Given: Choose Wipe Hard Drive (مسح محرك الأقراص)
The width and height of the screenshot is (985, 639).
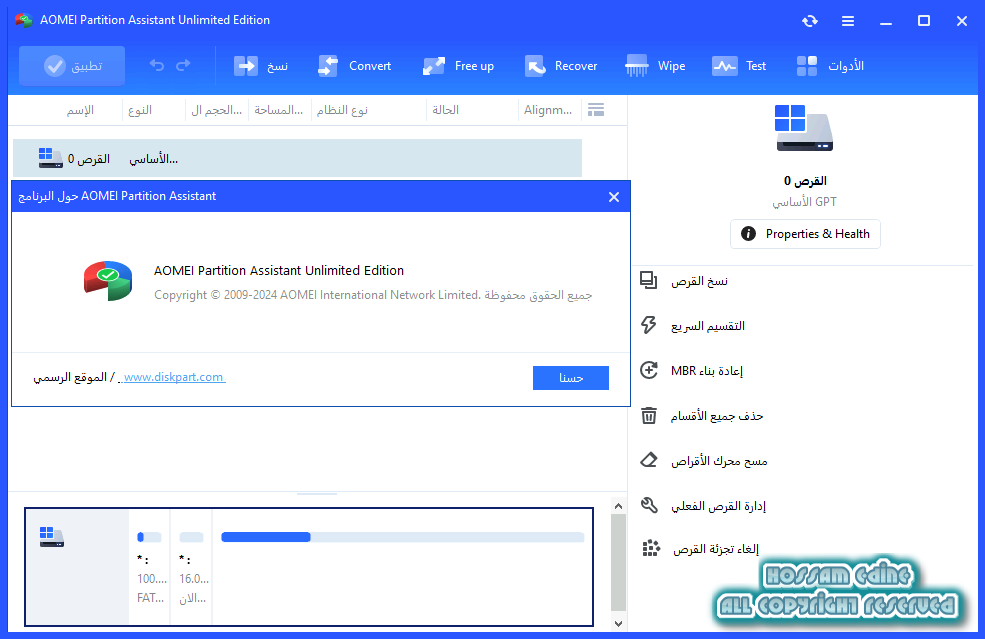Looking at the screenshot, I should (x=704, y=461).
